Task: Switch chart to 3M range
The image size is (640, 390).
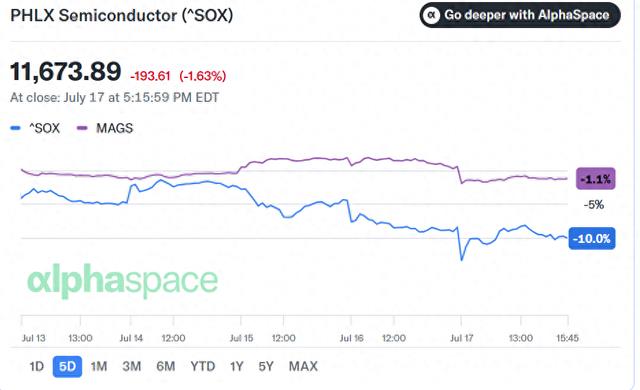Action: (131, 366)
